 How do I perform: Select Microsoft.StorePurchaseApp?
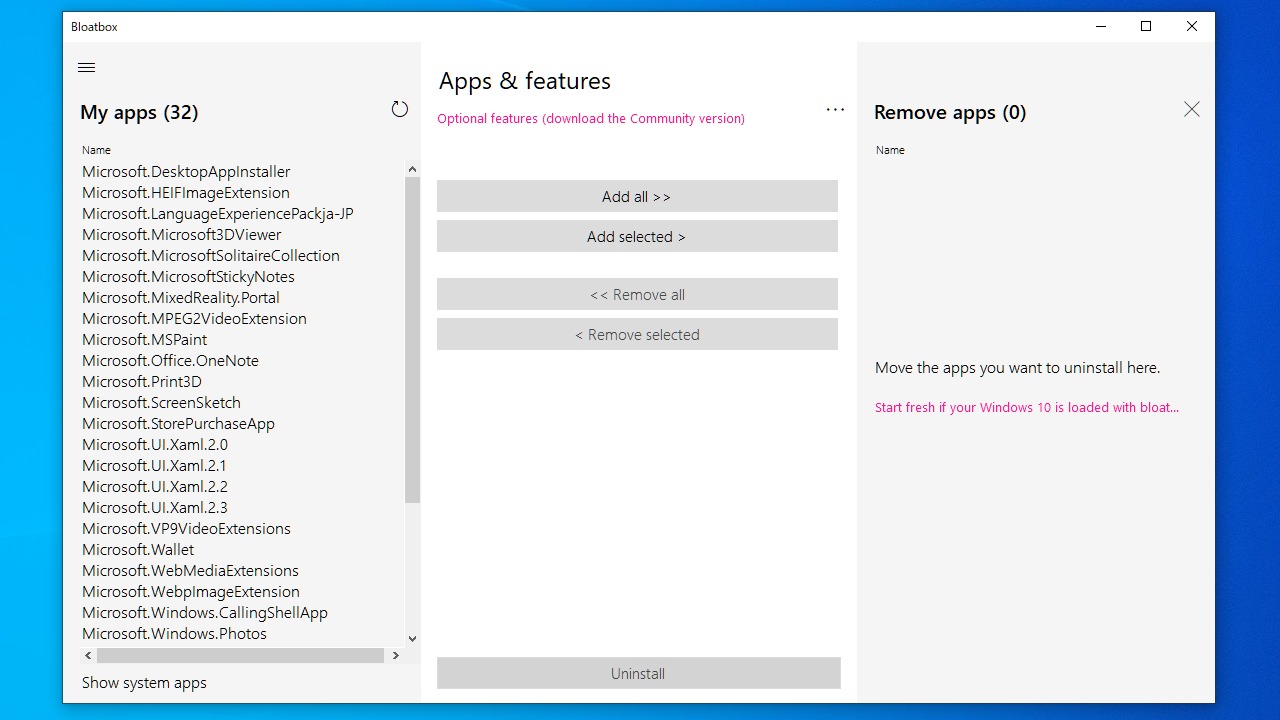pos(178,424)
